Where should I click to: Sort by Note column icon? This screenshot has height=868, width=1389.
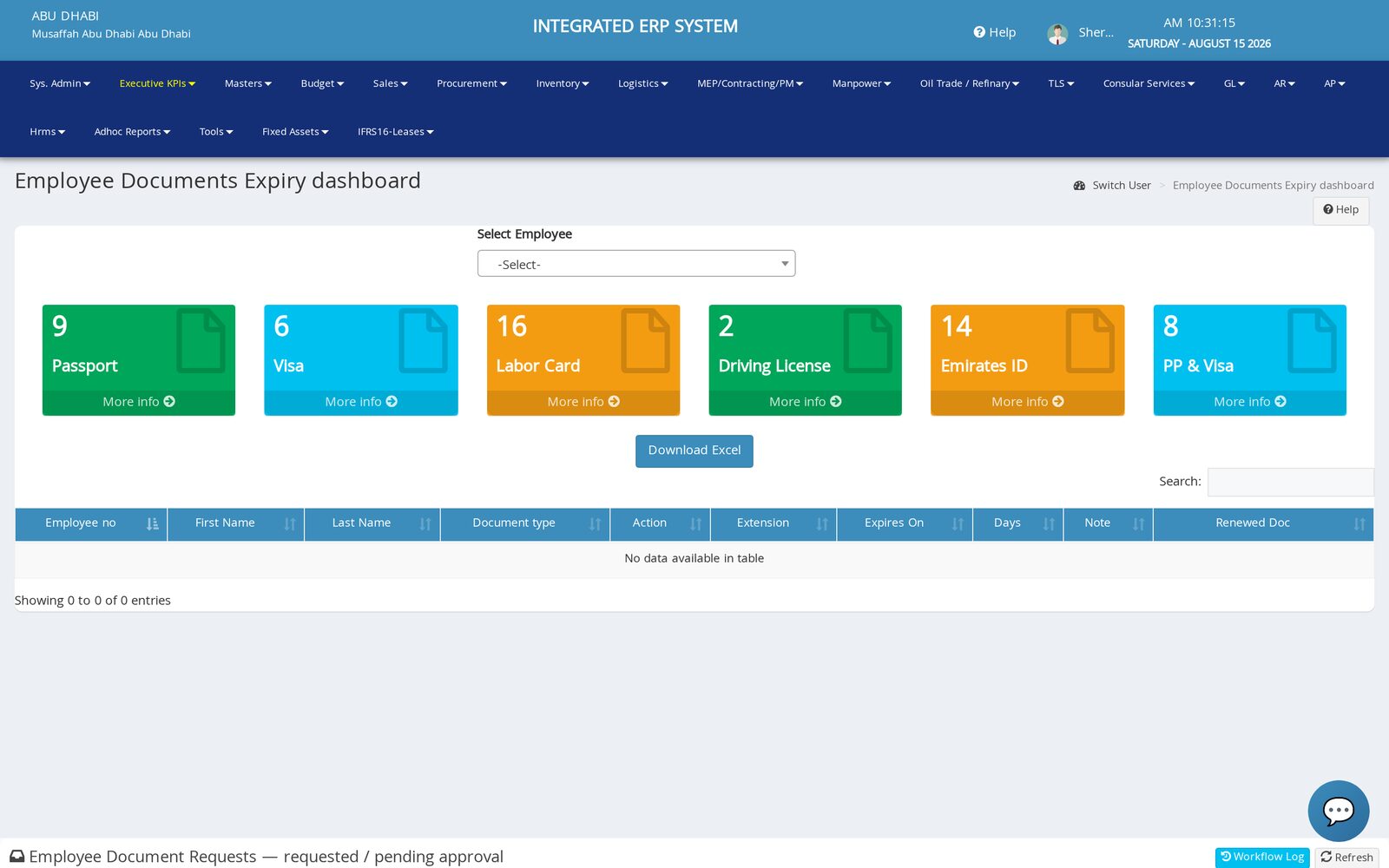1138,523
